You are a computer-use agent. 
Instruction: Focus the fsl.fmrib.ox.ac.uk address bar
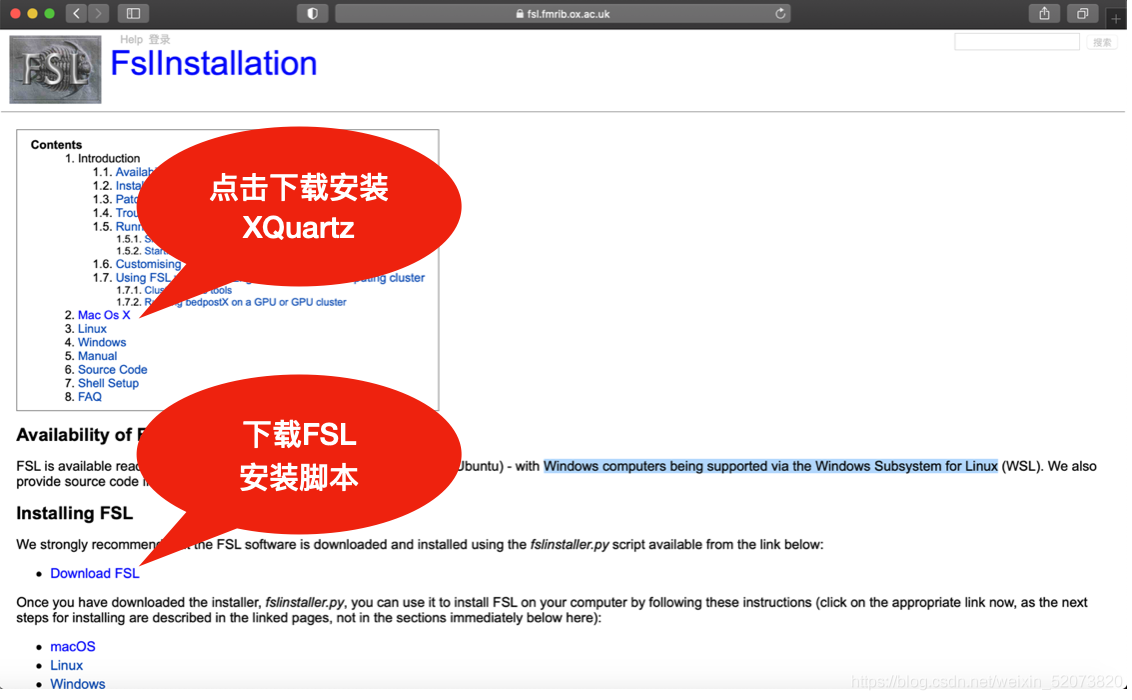pos(562,14)
